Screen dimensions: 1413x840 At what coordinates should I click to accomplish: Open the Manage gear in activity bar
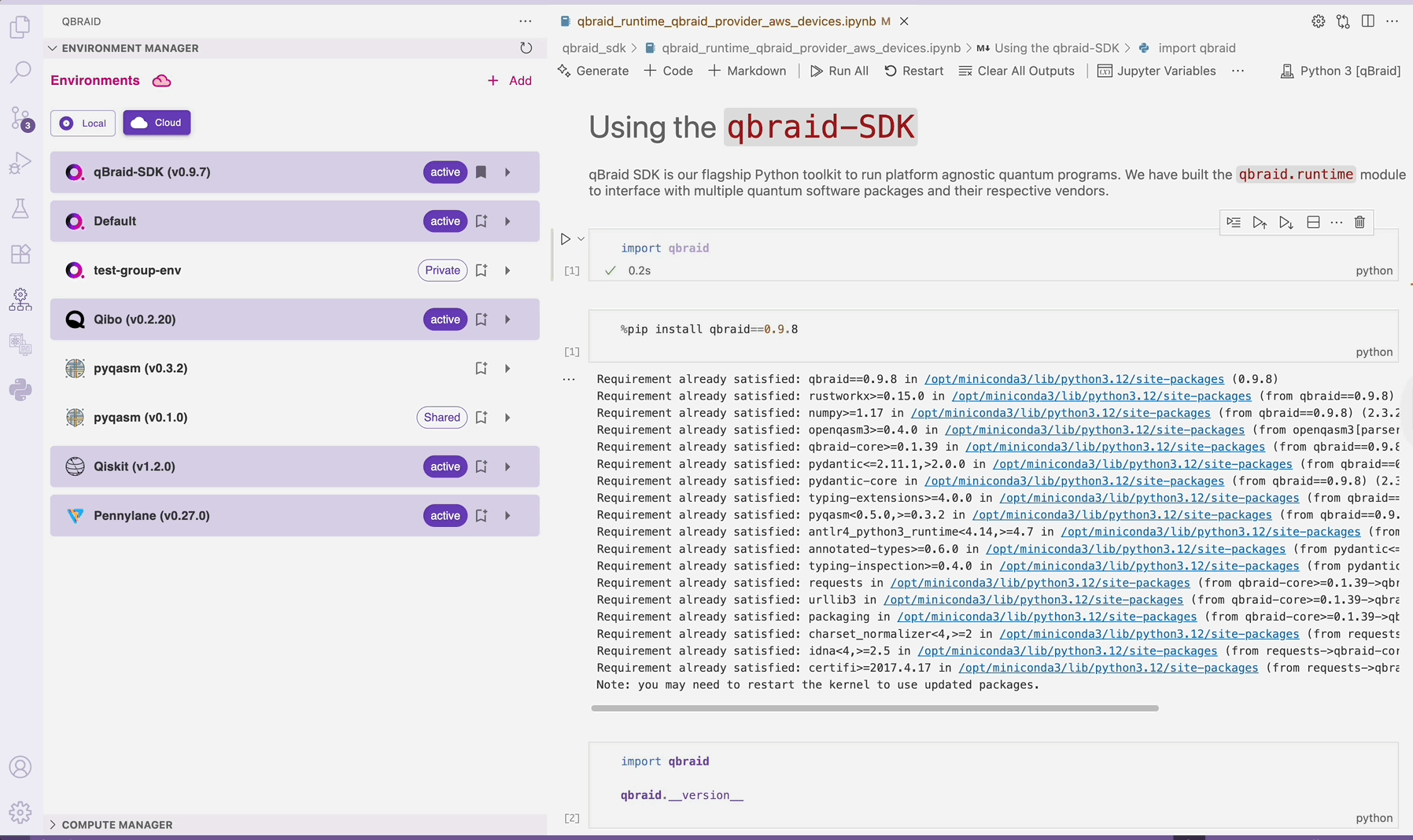click(x=20, y=812)
